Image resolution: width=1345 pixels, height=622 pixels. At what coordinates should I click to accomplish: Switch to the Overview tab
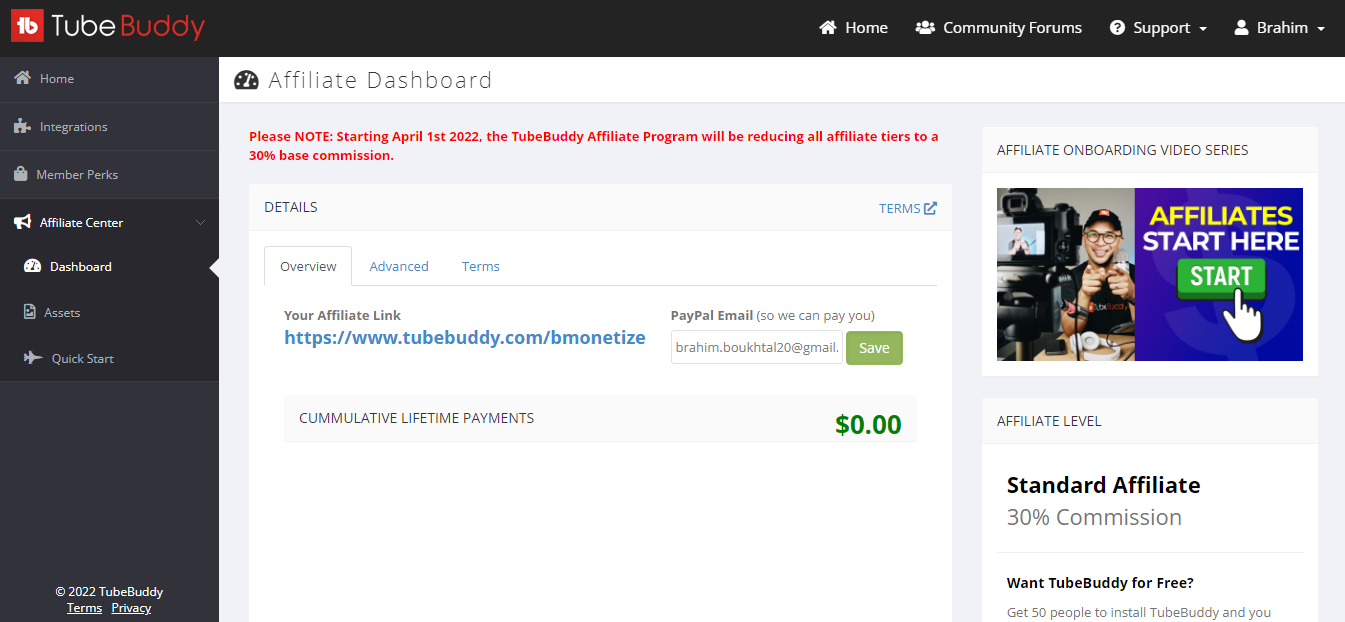[308, 266]
